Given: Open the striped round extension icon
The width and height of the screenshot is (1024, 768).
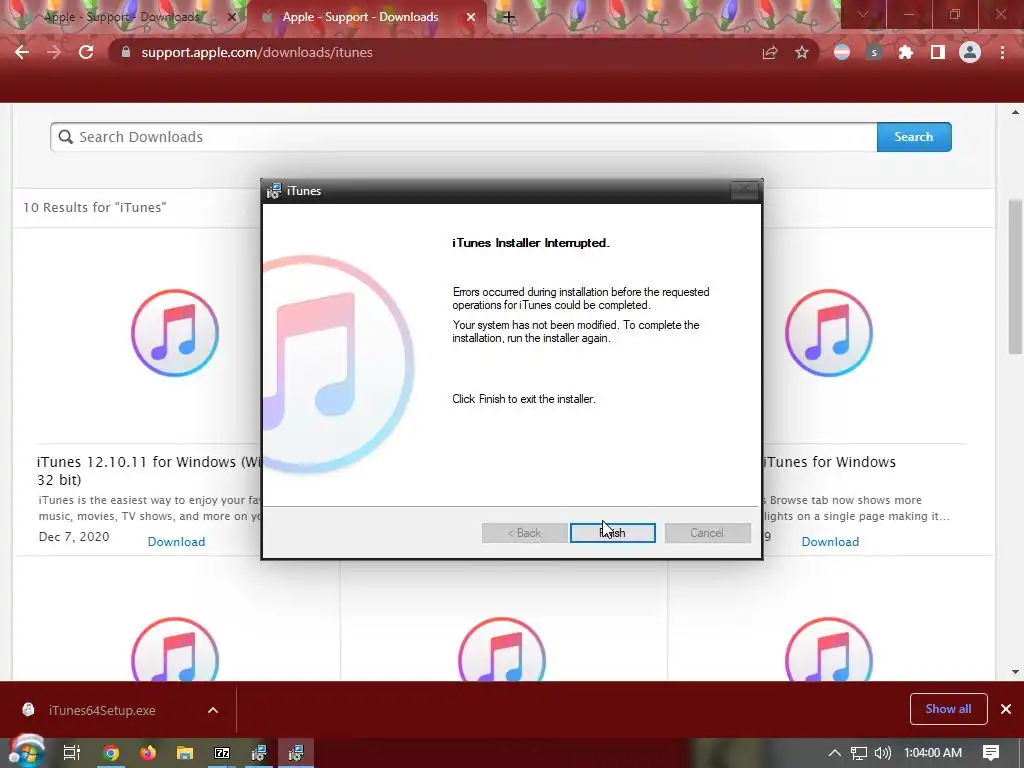Looking at the screenshot, I should pos(842,52).
